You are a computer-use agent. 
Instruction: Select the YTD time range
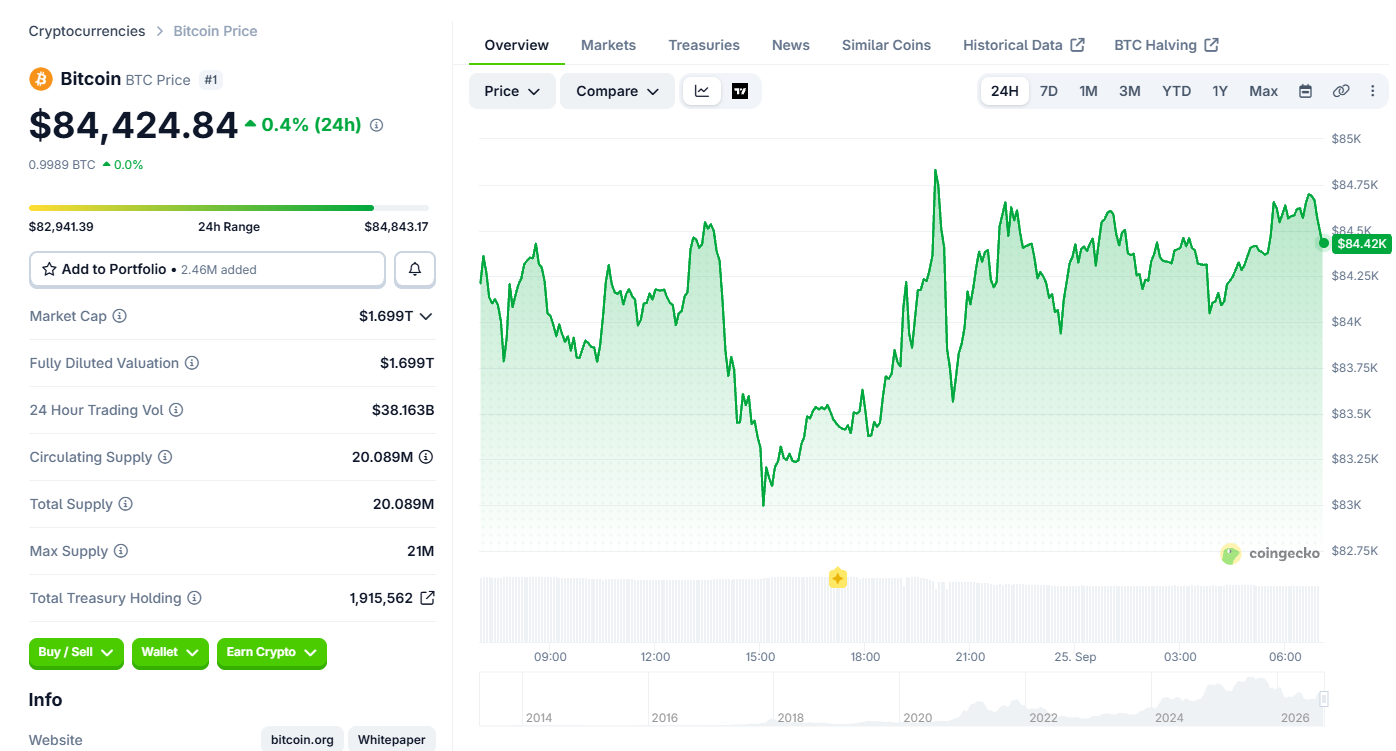(x=1177, y=91)
